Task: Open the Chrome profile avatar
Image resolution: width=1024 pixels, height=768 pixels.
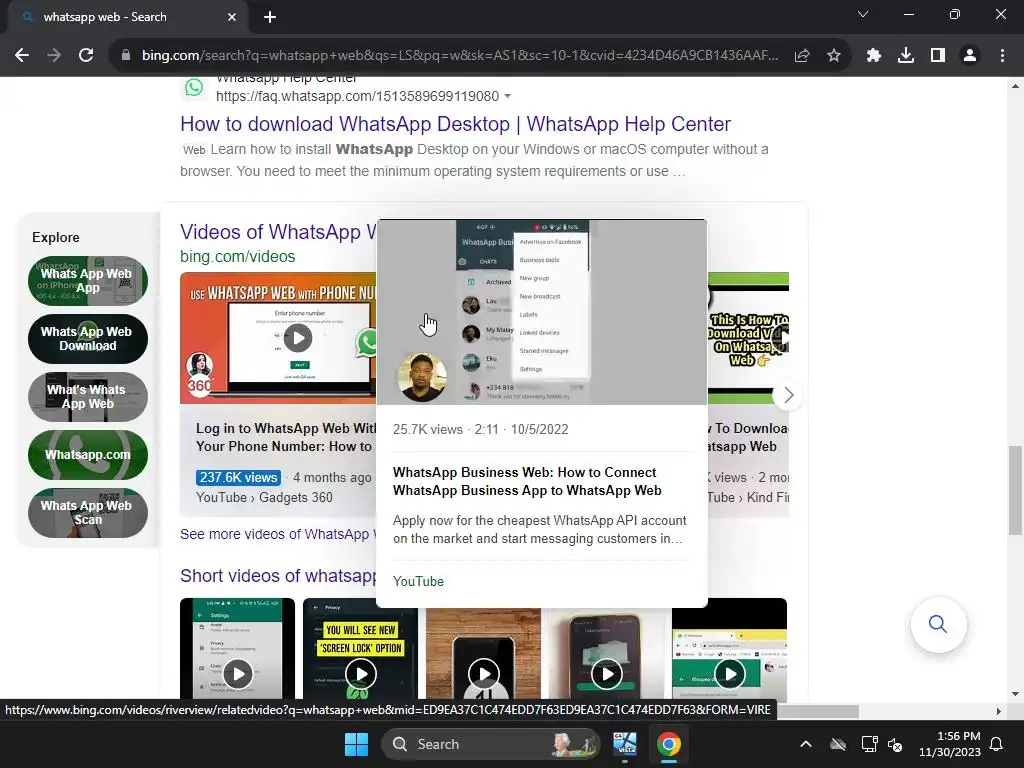Action: point(970,56)
